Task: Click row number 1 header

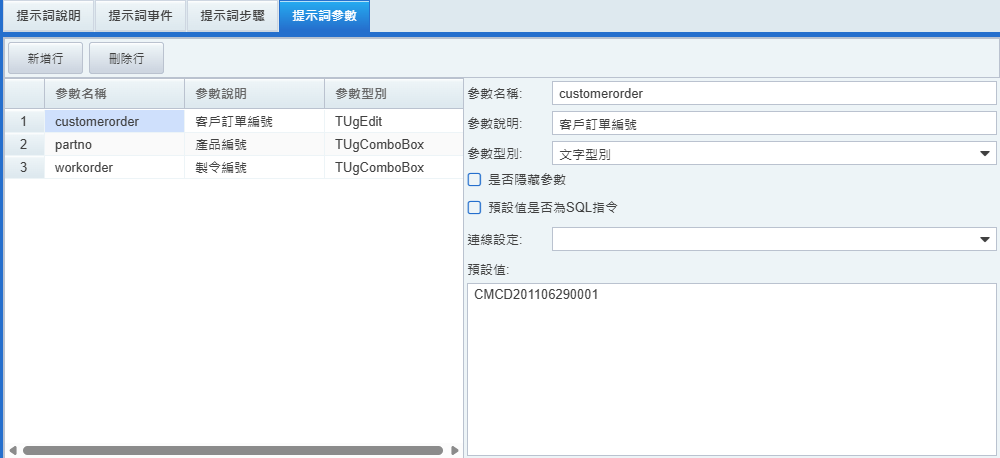Action: pyautogui.click(x=24, y=121)
